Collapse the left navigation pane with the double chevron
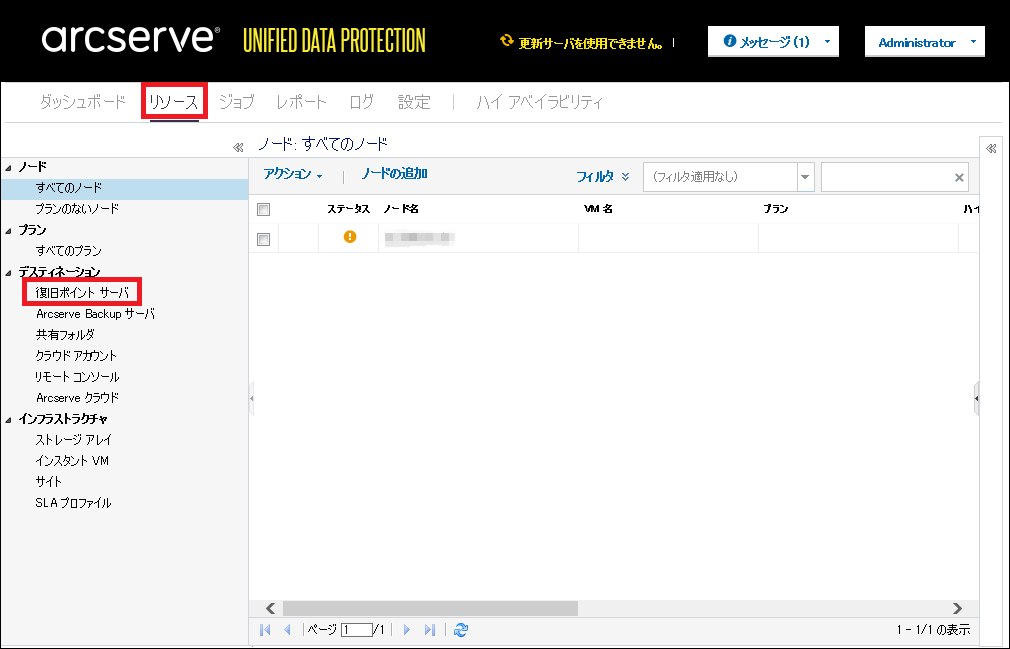Viewport: 1010px width, 649px height. coord(238,147)
